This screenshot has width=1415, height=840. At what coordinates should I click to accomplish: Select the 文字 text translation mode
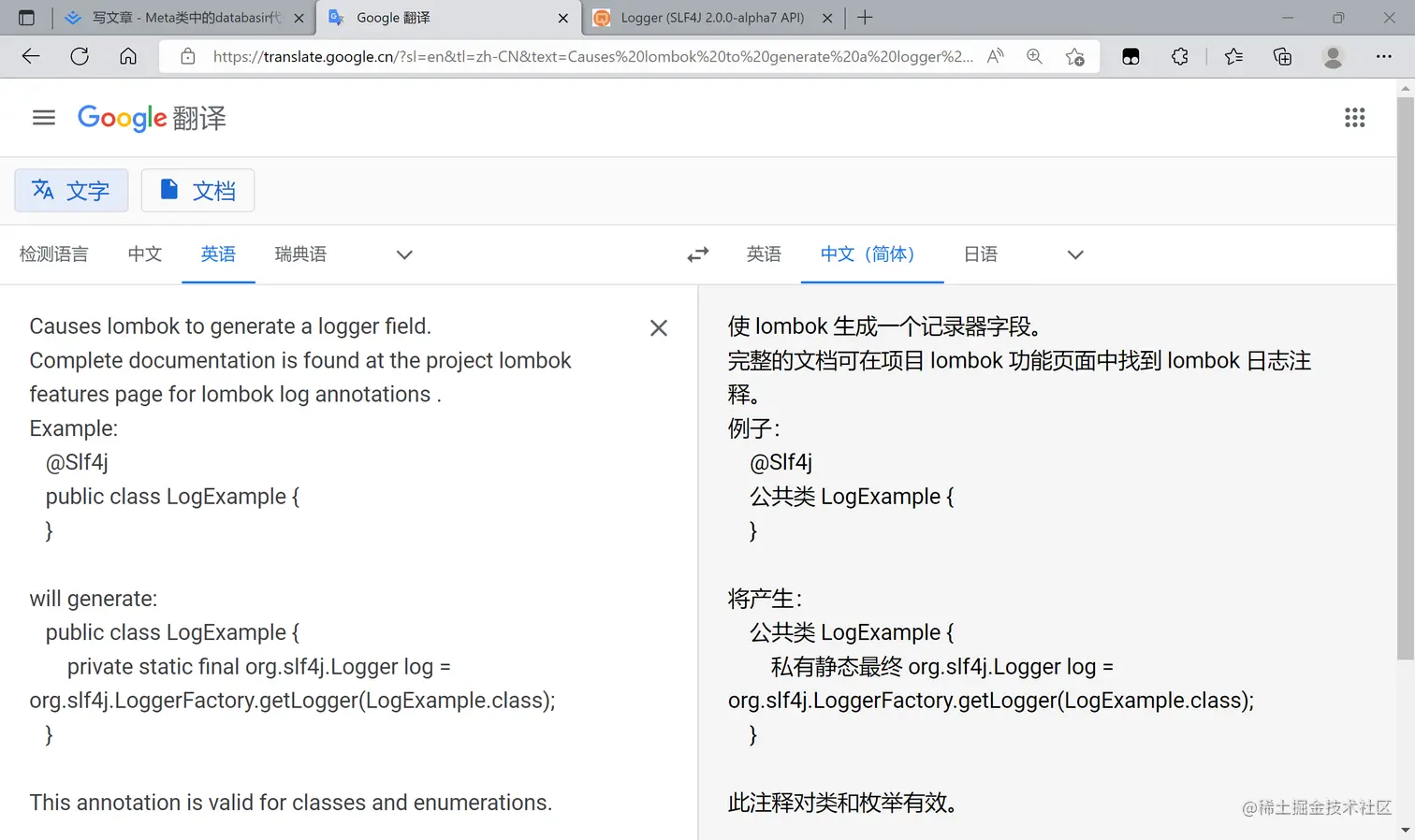(x=71, y=191)
